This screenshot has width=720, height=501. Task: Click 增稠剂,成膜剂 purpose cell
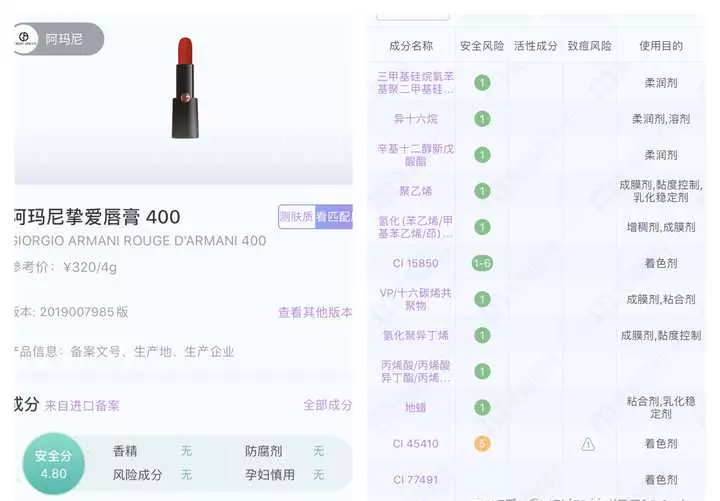coord(661,227)
